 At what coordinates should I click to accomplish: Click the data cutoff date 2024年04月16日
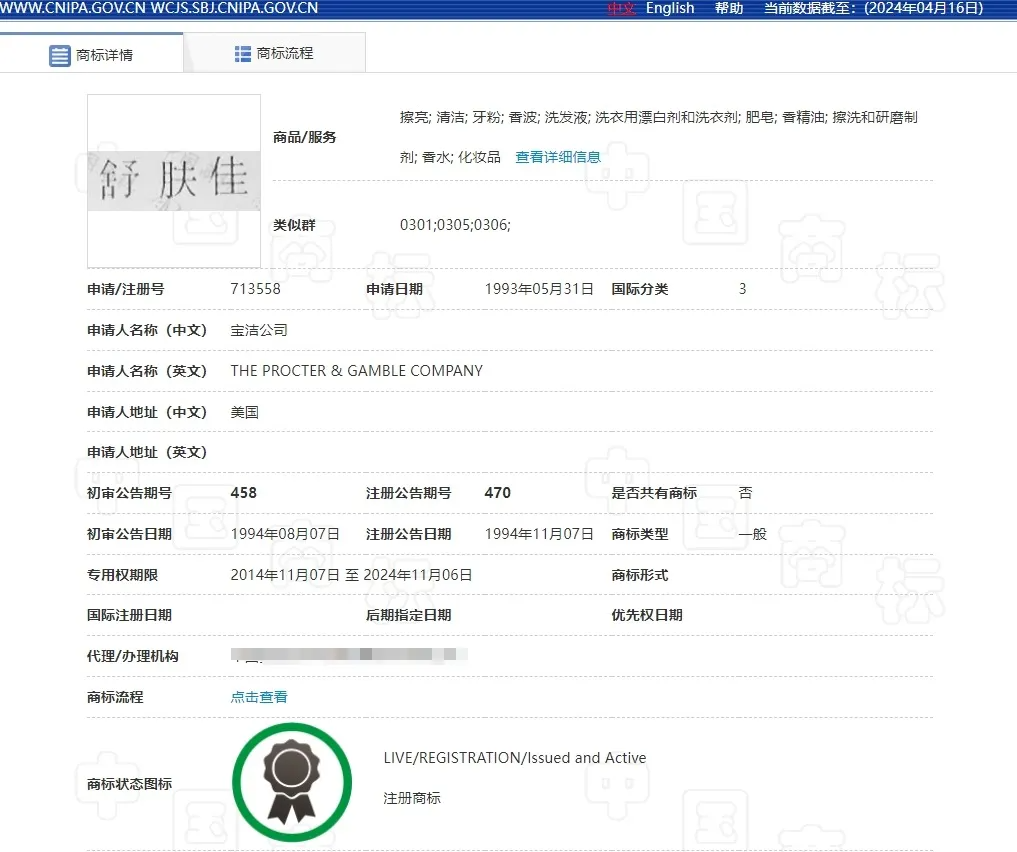[x=924, y=8]
